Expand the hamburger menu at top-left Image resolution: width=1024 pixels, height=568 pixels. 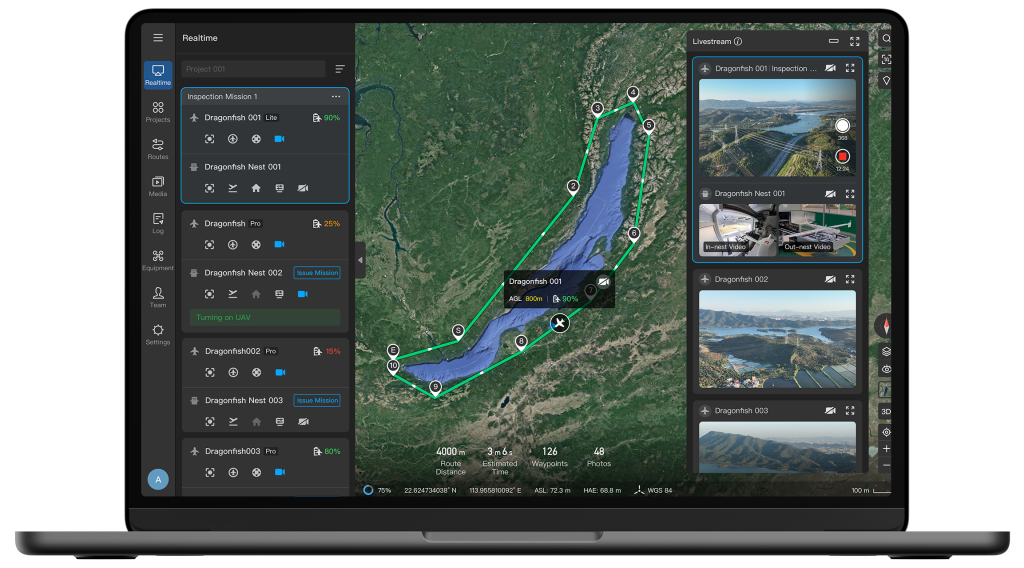(158, 38)
